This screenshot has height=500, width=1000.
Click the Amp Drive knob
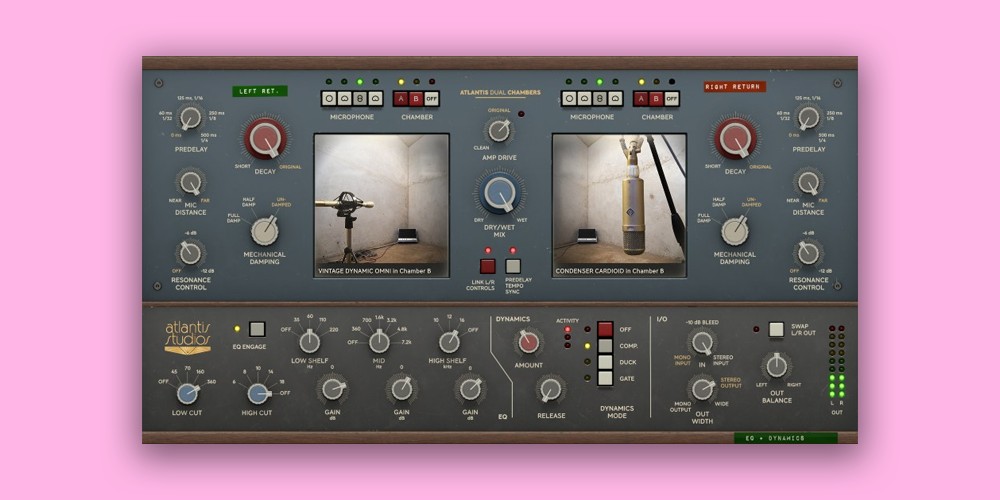click(498, 130)
